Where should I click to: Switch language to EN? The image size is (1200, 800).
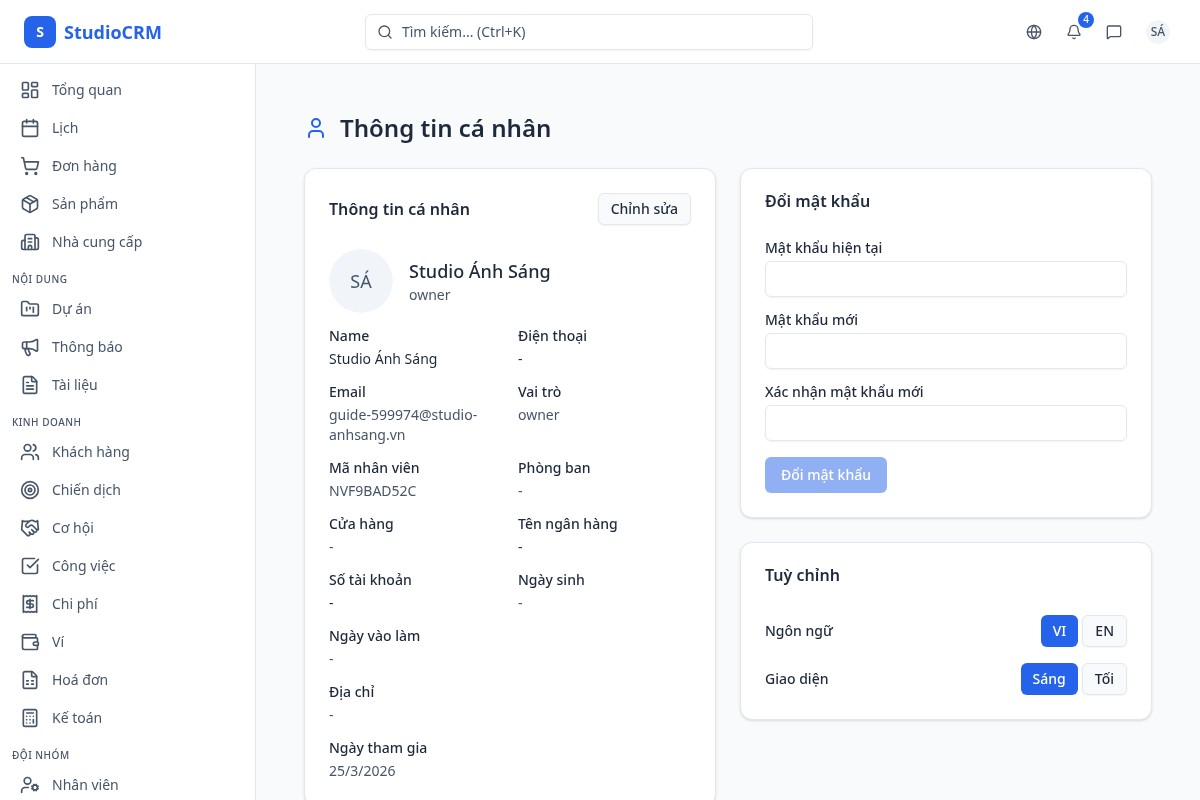click(x=1104, y=631)
